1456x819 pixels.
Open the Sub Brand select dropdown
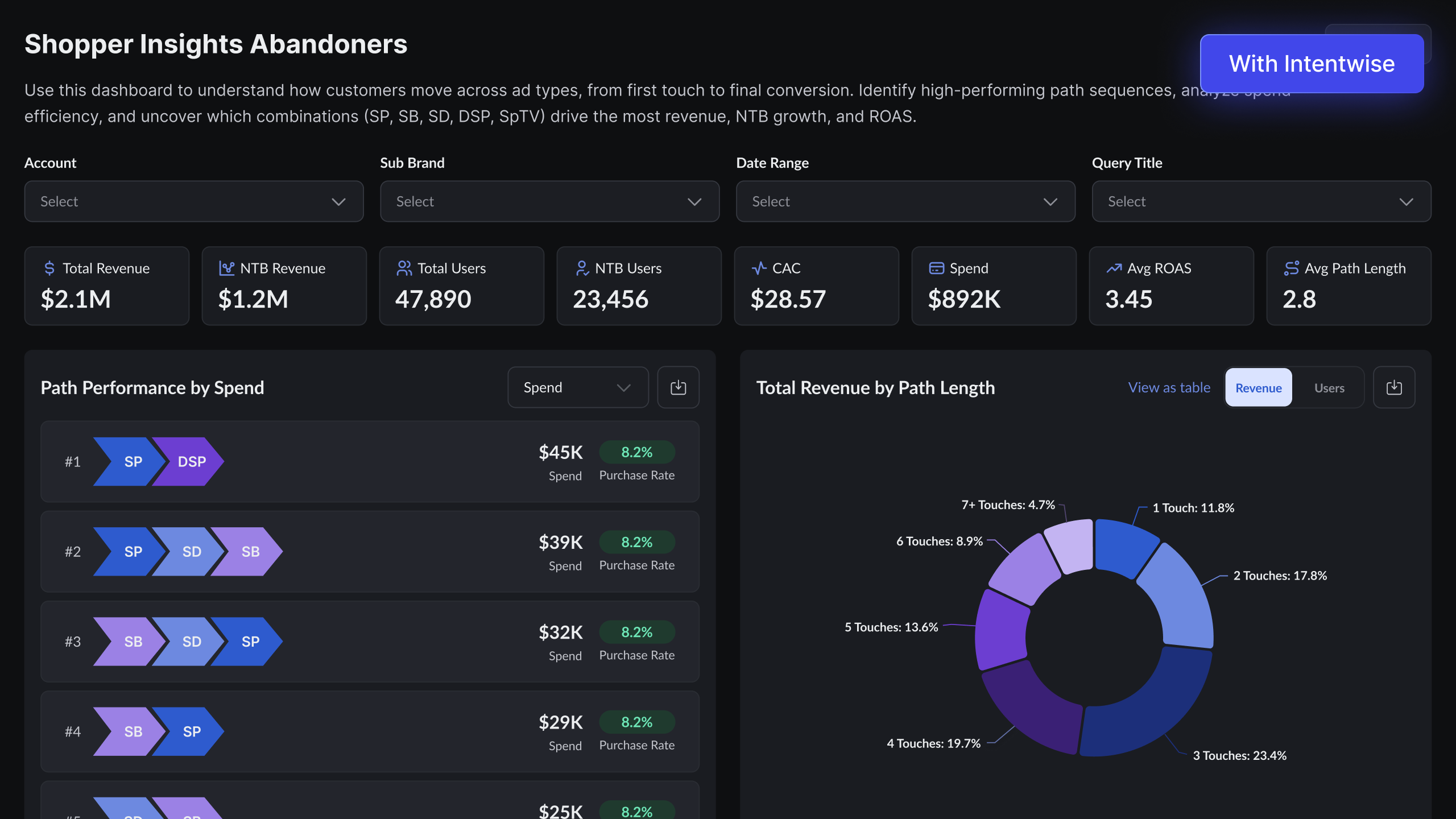click(550, 201)
